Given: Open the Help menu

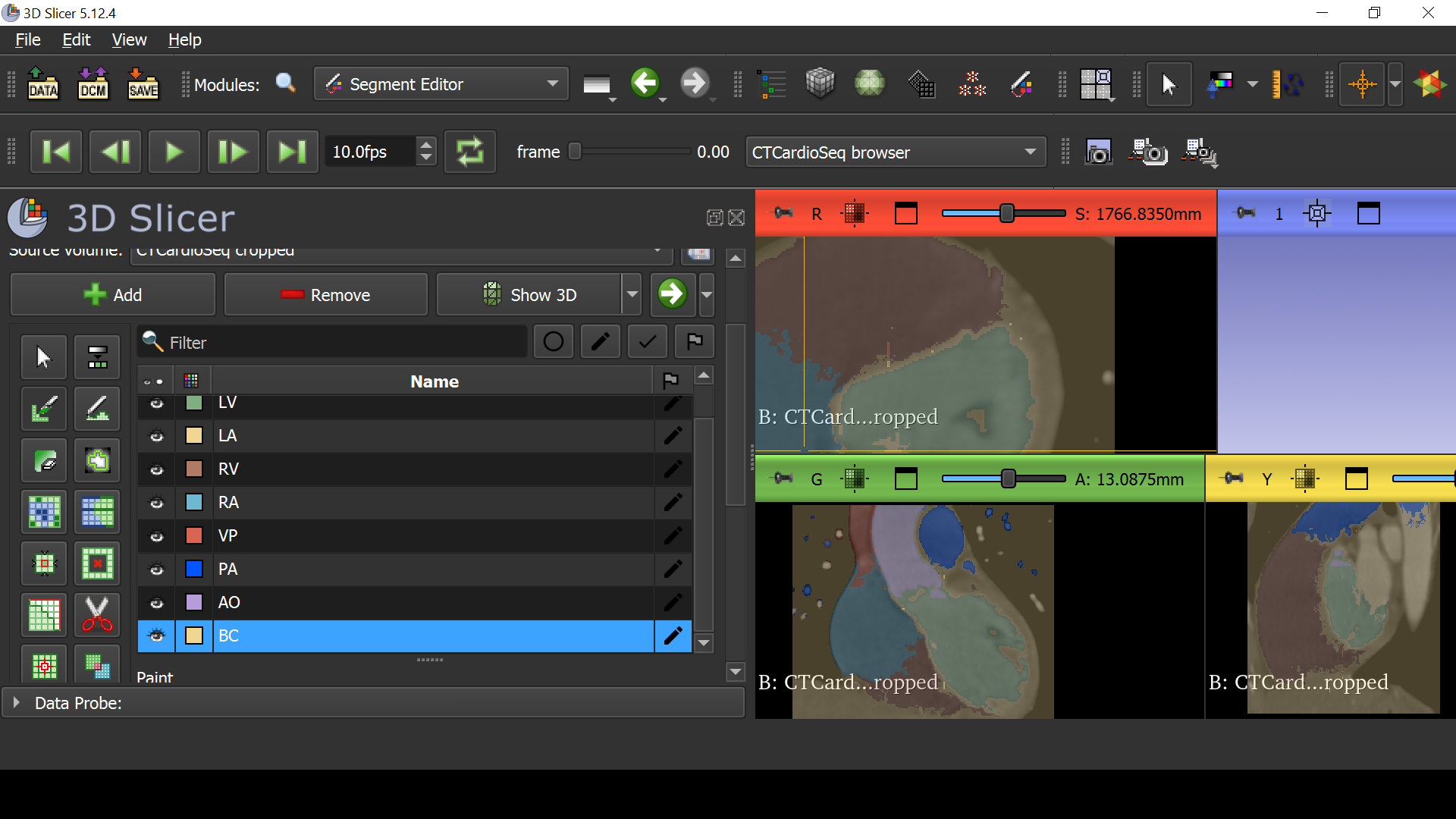Looking at the screenshot, I should click(x=184, y=39).
